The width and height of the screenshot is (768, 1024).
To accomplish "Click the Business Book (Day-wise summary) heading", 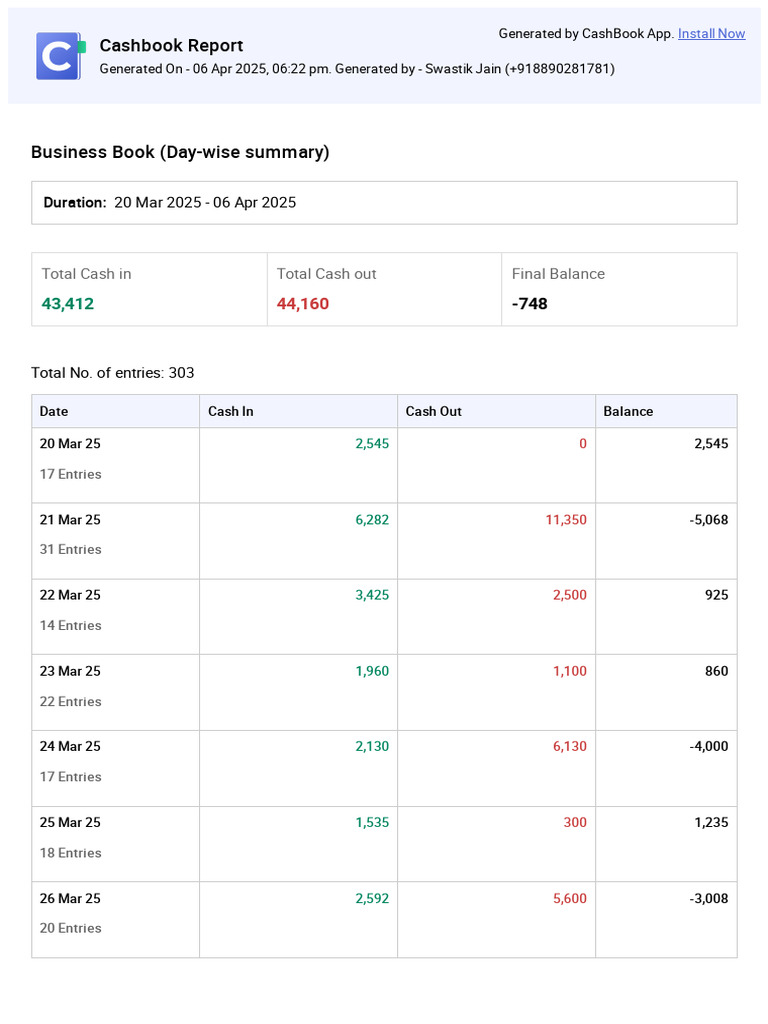I will pyautogui.click(x=180, y=152).
